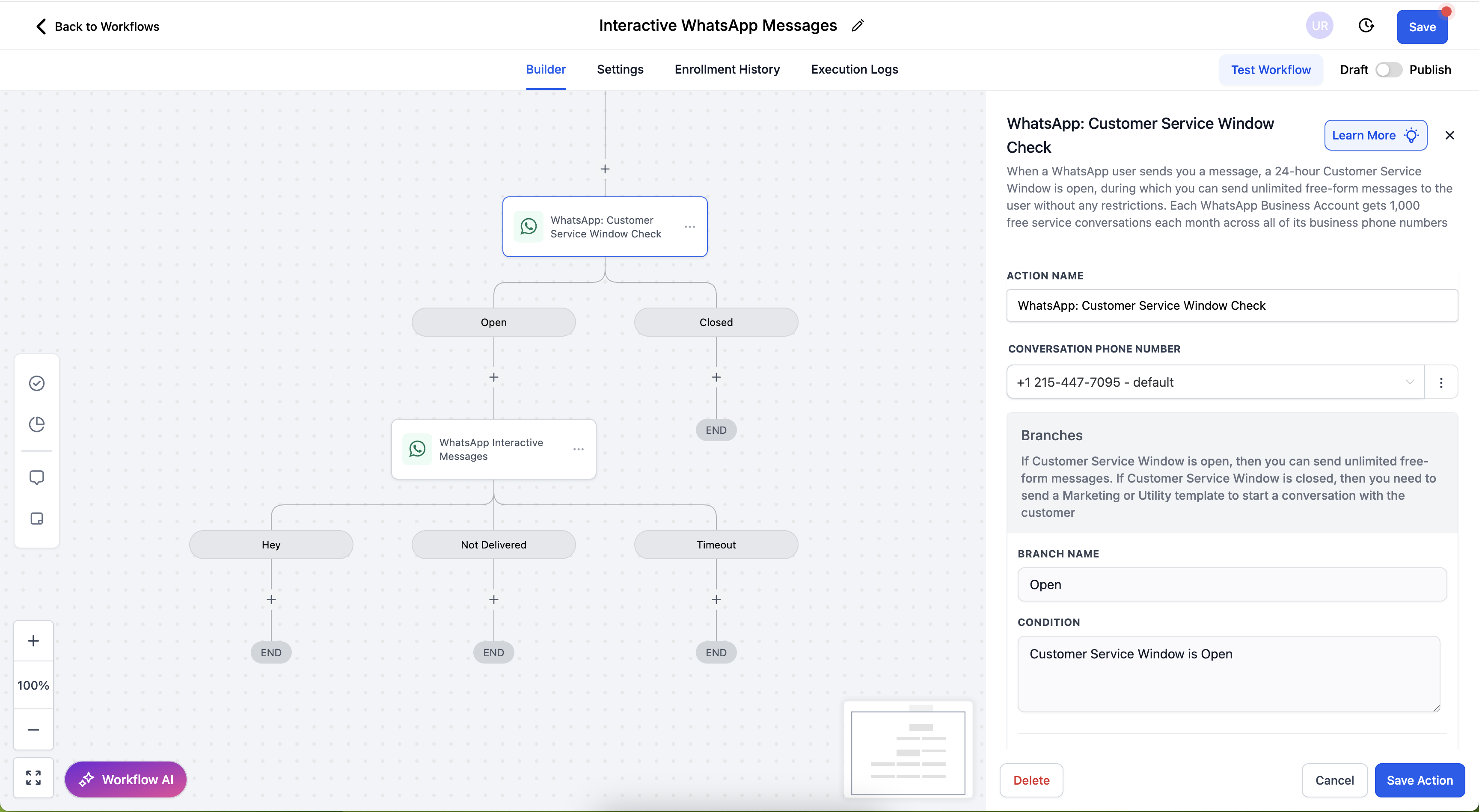1479x812 pixels.
Task: Click the checkmark circle icon in left toolbar
Action: 37,383
